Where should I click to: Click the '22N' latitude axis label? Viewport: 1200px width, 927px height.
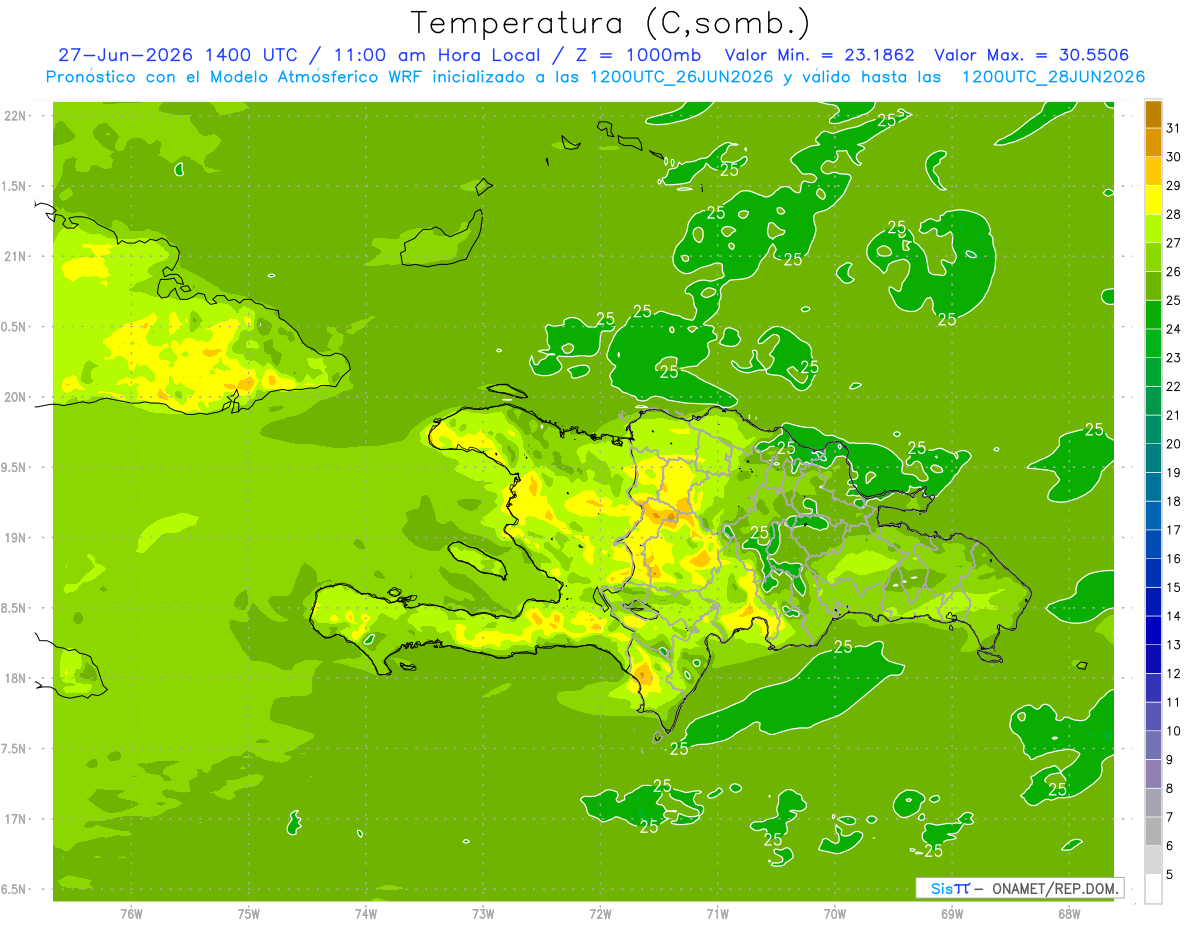pos(17,115)
